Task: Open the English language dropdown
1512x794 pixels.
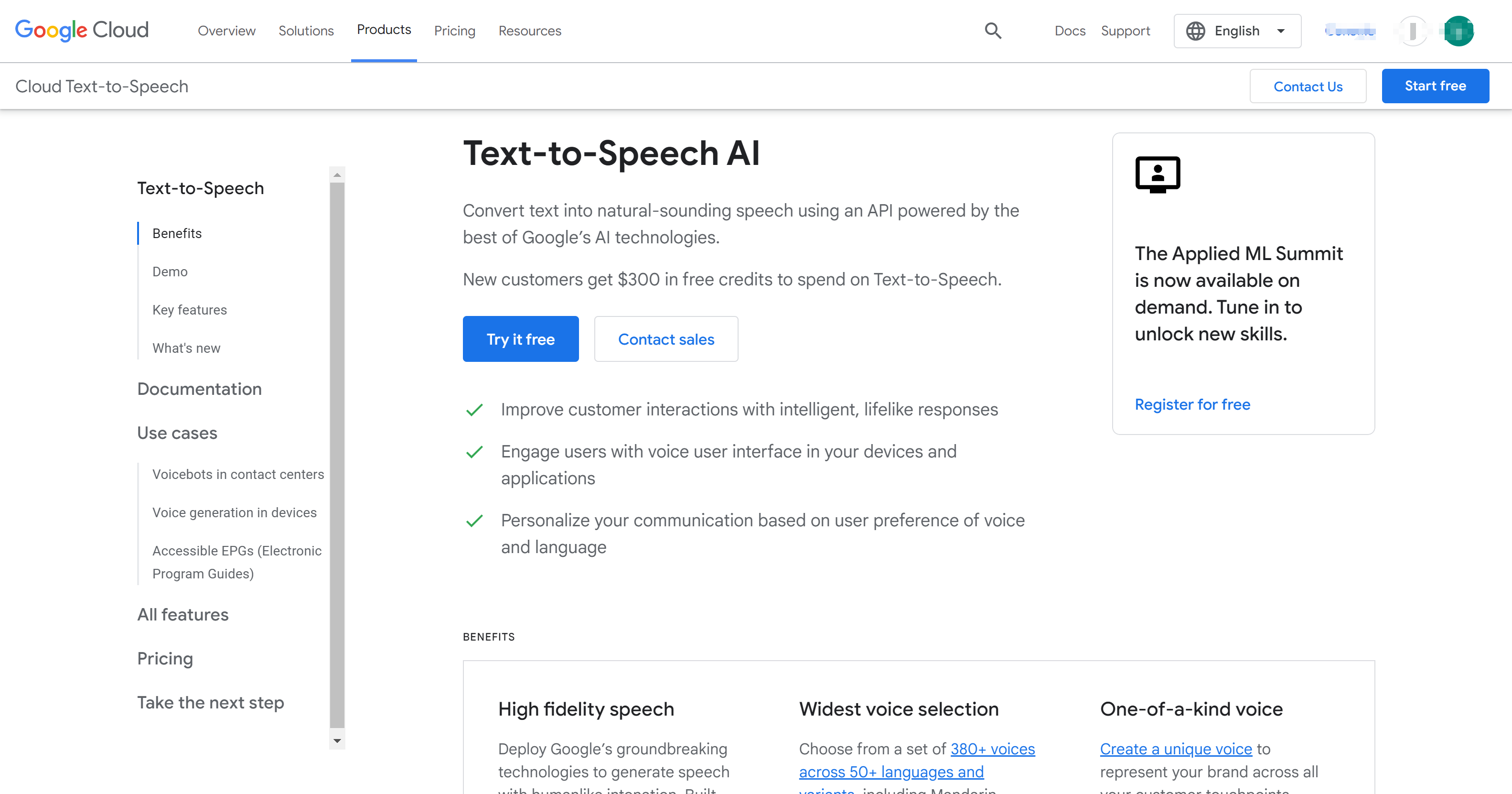Action: click(x=1238, y=31)
